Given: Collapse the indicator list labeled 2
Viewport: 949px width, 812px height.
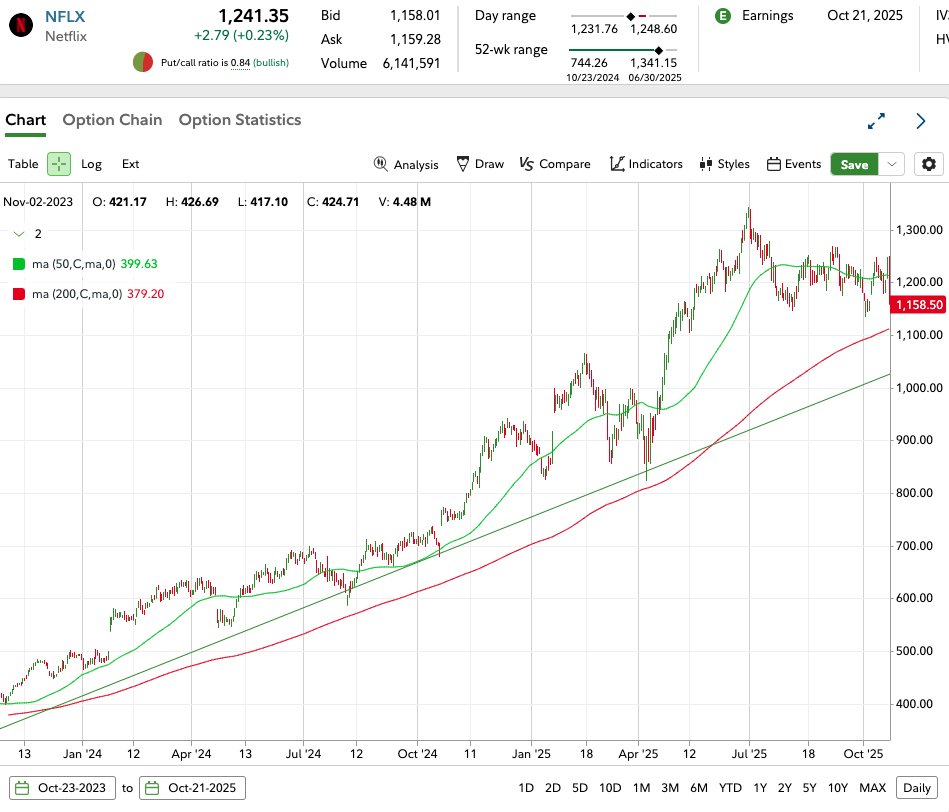Looking at the screenshot, I should 20,233.
